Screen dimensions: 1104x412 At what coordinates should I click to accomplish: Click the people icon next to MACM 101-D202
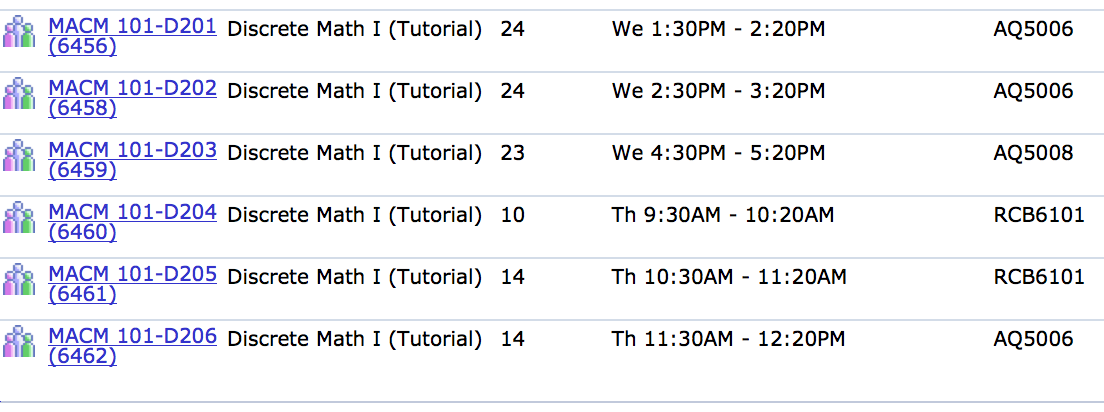pos(18,94)
